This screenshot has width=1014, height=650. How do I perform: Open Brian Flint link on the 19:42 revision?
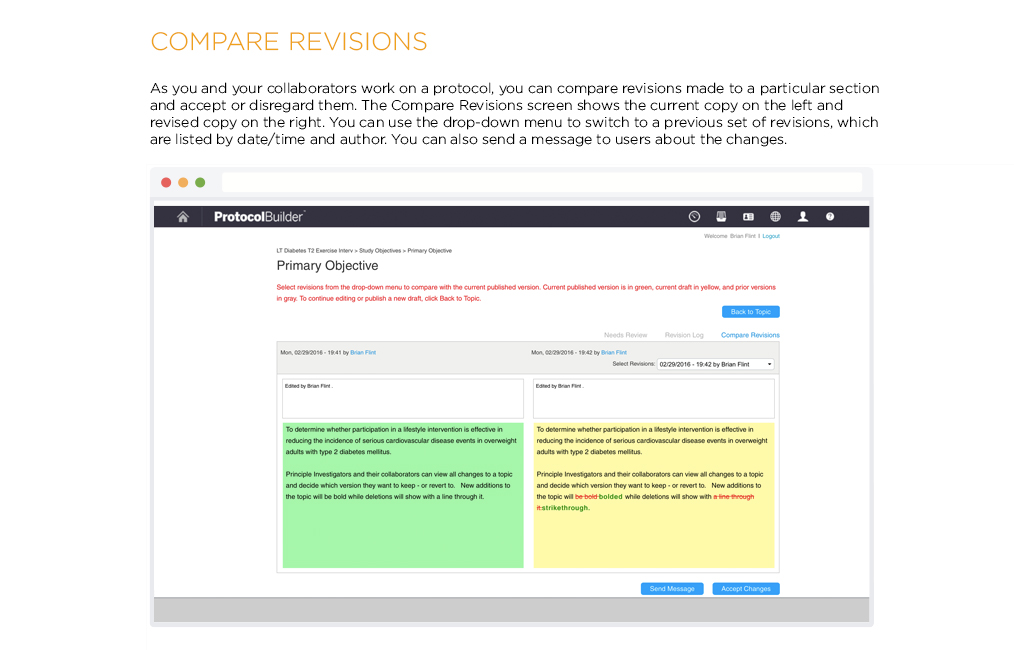614,352
